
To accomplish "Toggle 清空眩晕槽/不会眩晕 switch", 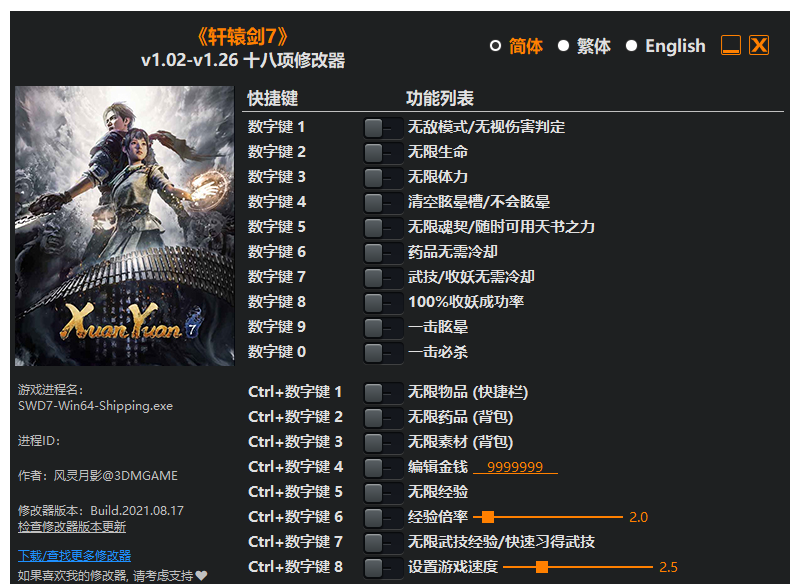I will click(x=383, y=203).
